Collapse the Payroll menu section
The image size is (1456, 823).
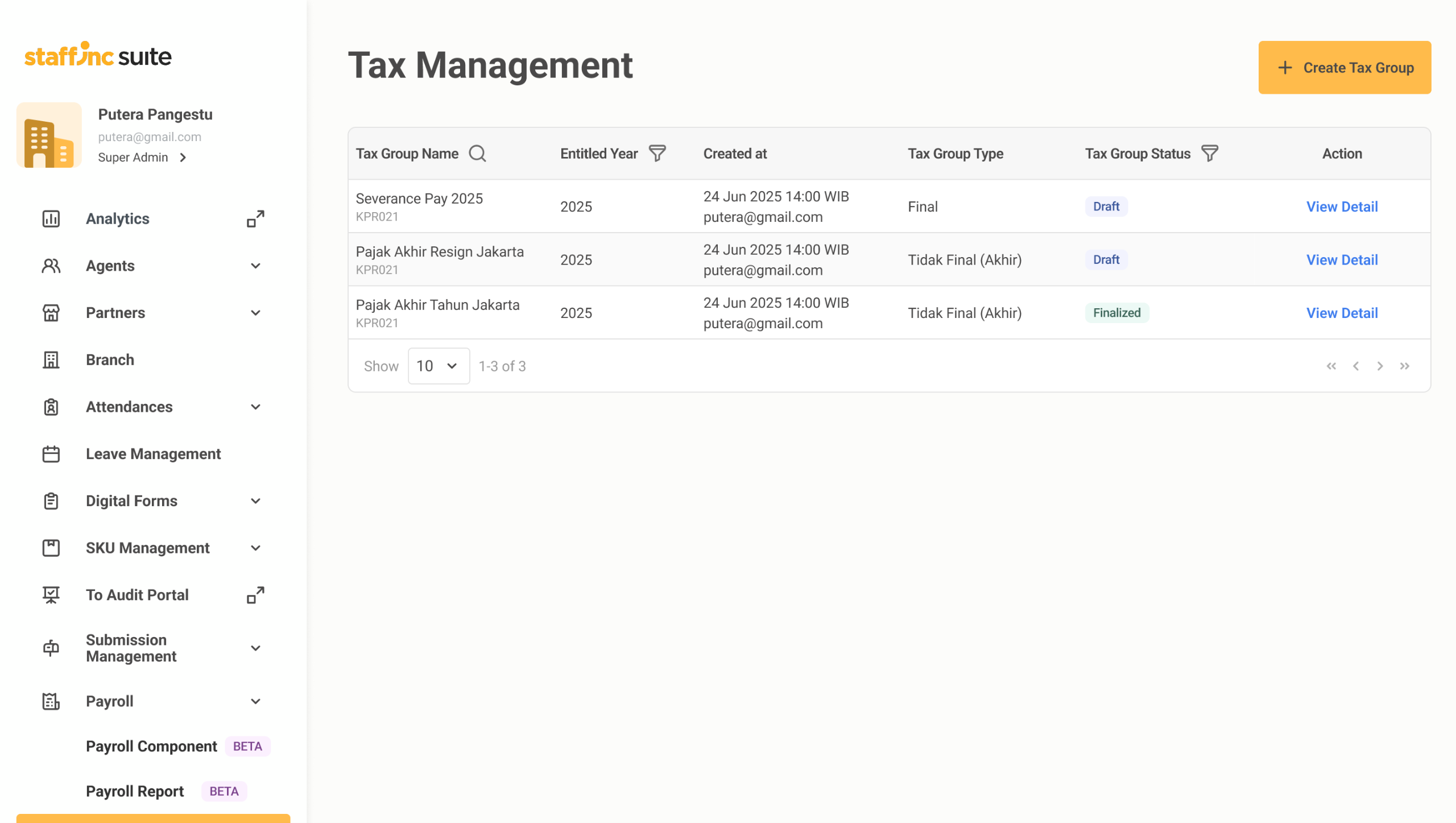point(255,701)
